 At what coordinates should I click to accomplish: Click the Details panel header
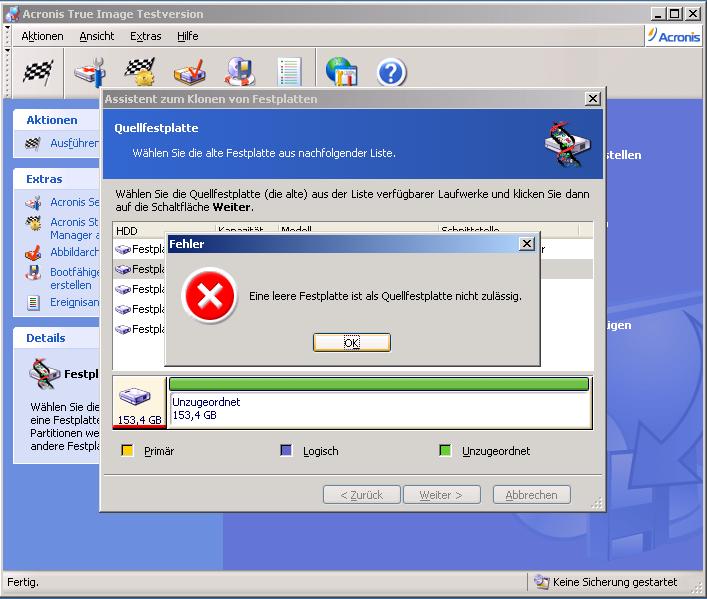point(56,338)
